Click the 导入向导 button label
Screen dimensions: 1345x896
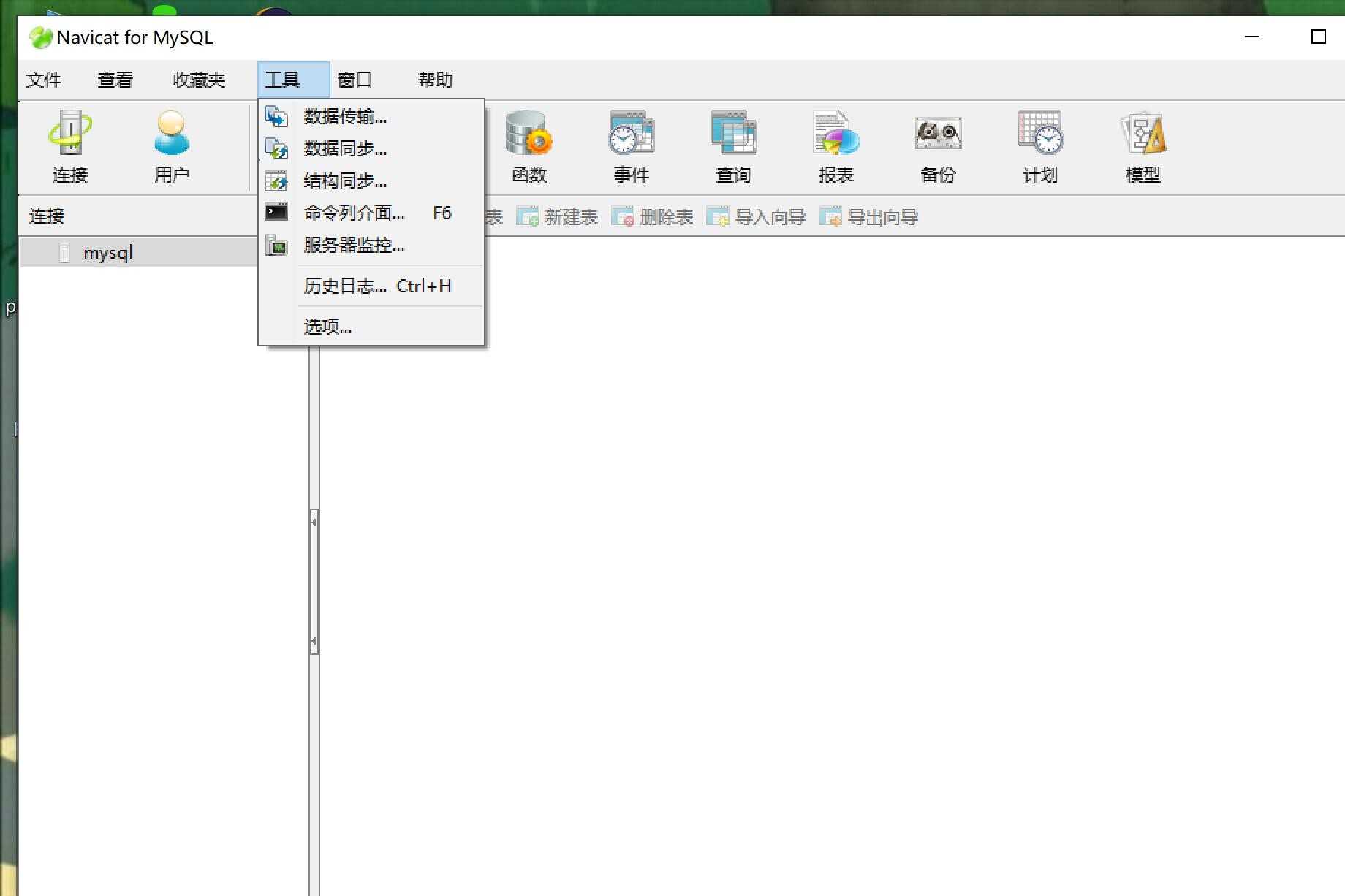pos(770,217)
